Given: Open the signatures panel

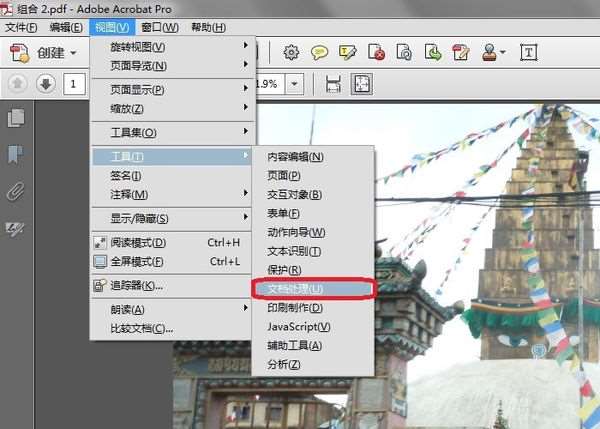Looking at the screenshot, I should coord(15,228).
